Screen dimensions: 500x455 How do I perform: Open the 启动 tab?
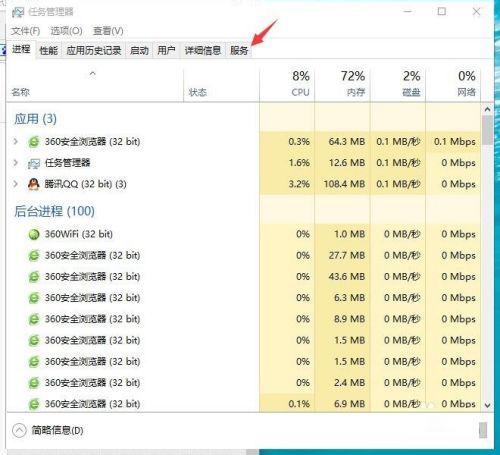(x=139, y=51)
